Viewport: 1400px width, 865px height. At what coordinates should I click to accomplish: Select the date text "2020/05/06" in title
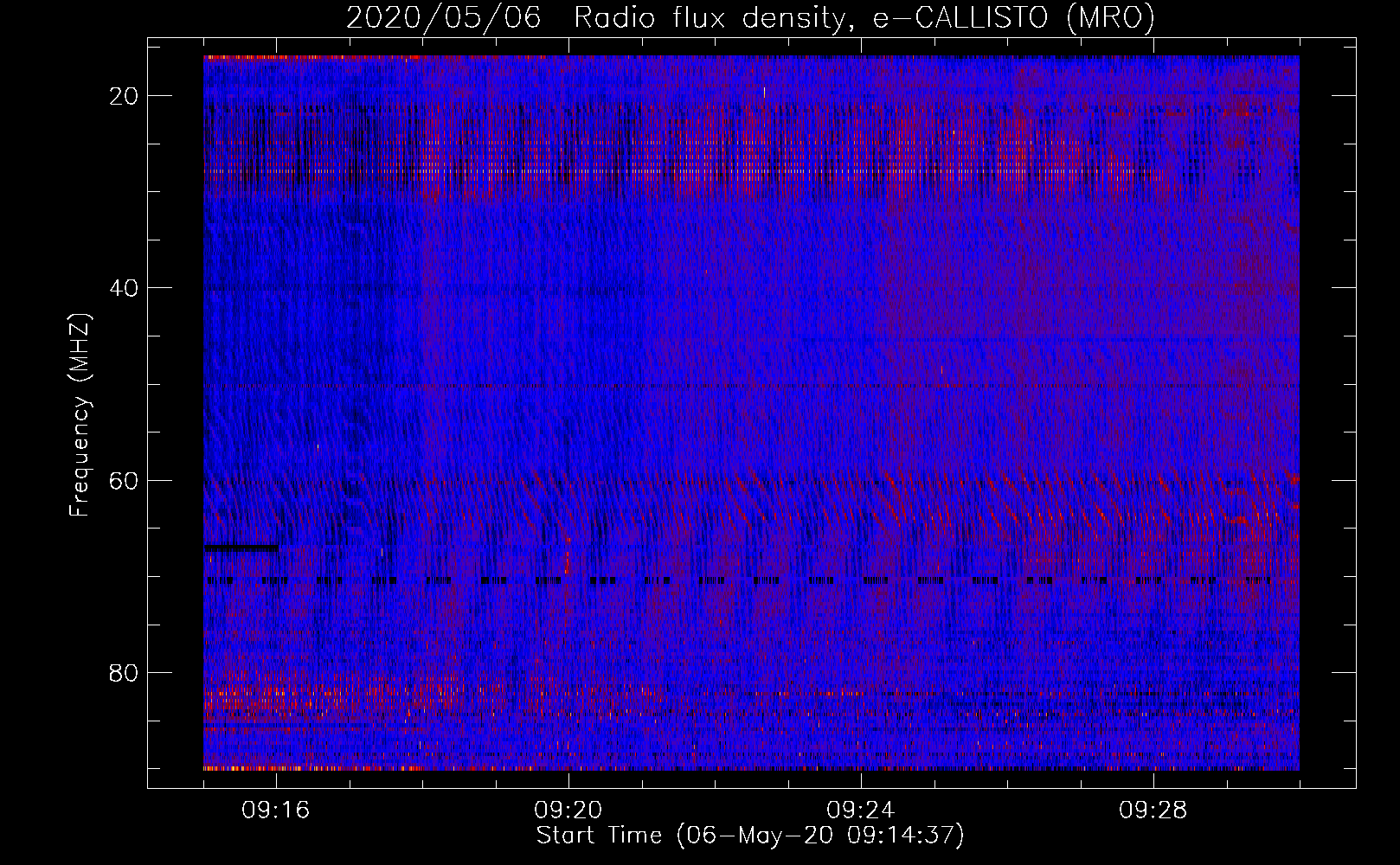point(444,18)
